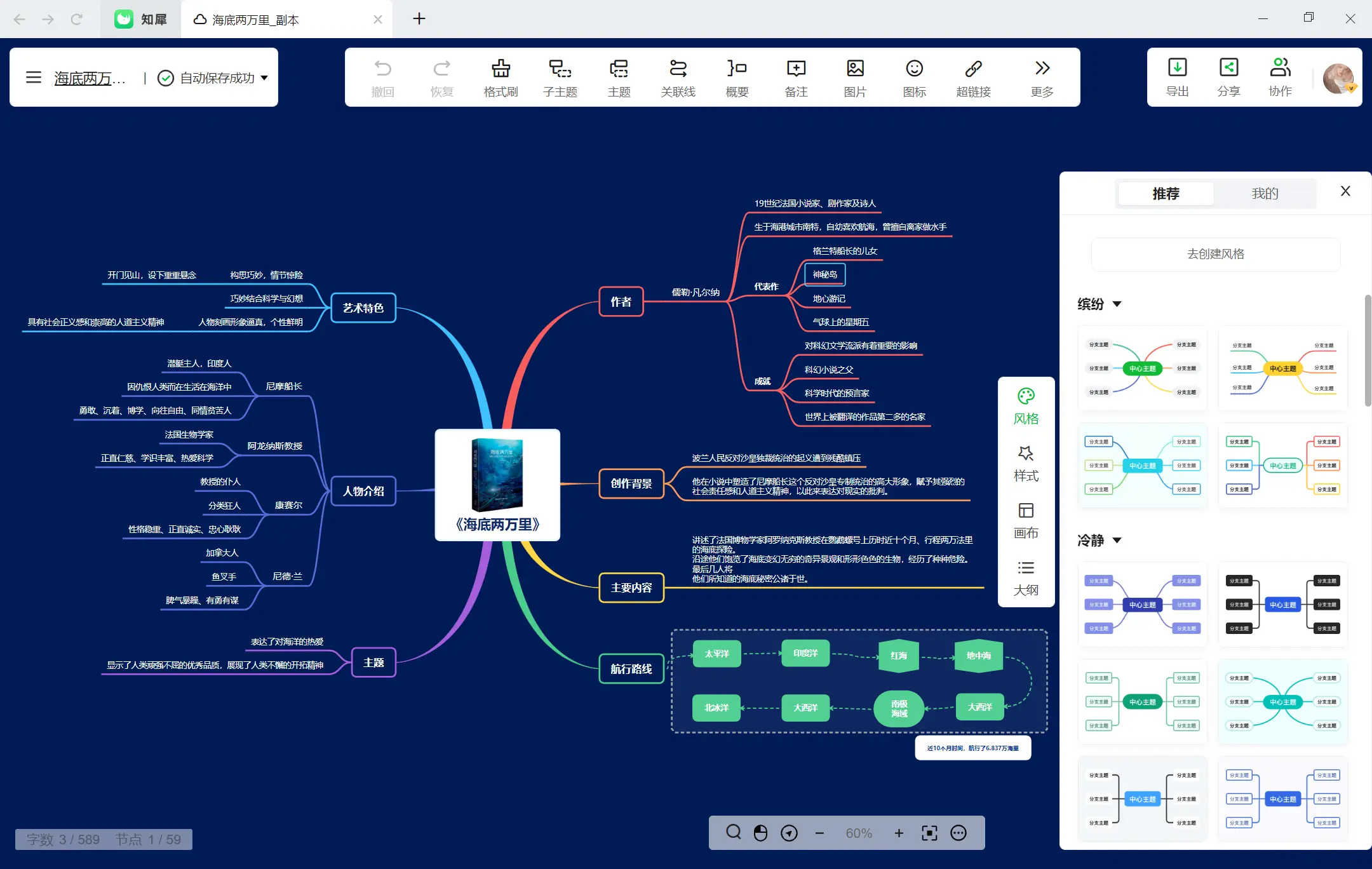Open the Collaborate (协作) option
1372x869 pixels.
pos(1280,77)
